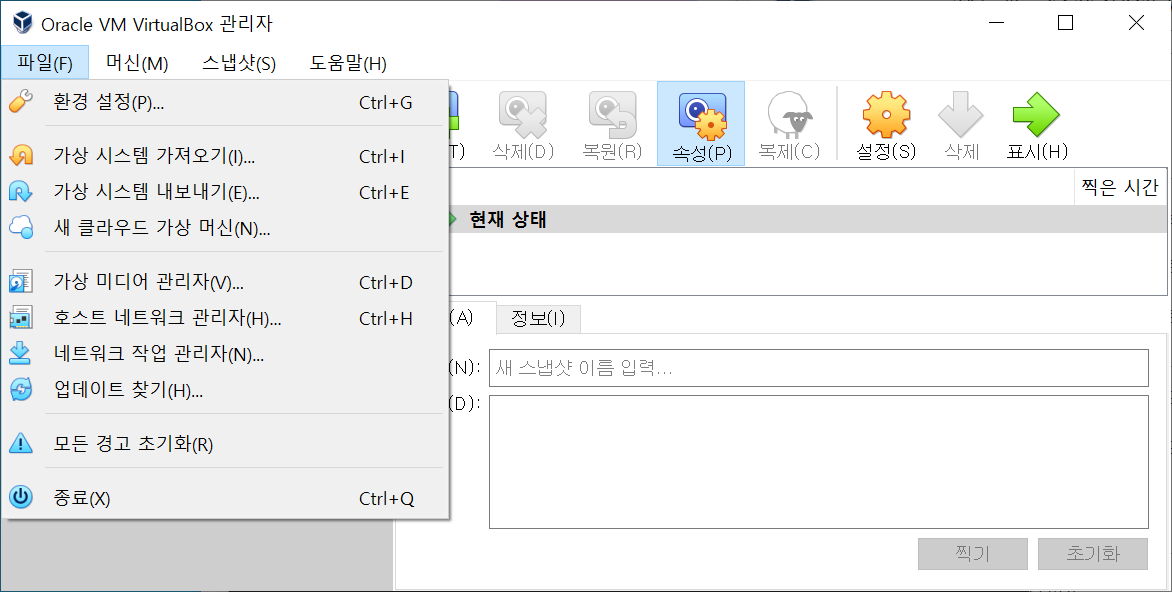Open the 파일(F) menu
This screenshot has height=592, width=1172.
[45, 63]
